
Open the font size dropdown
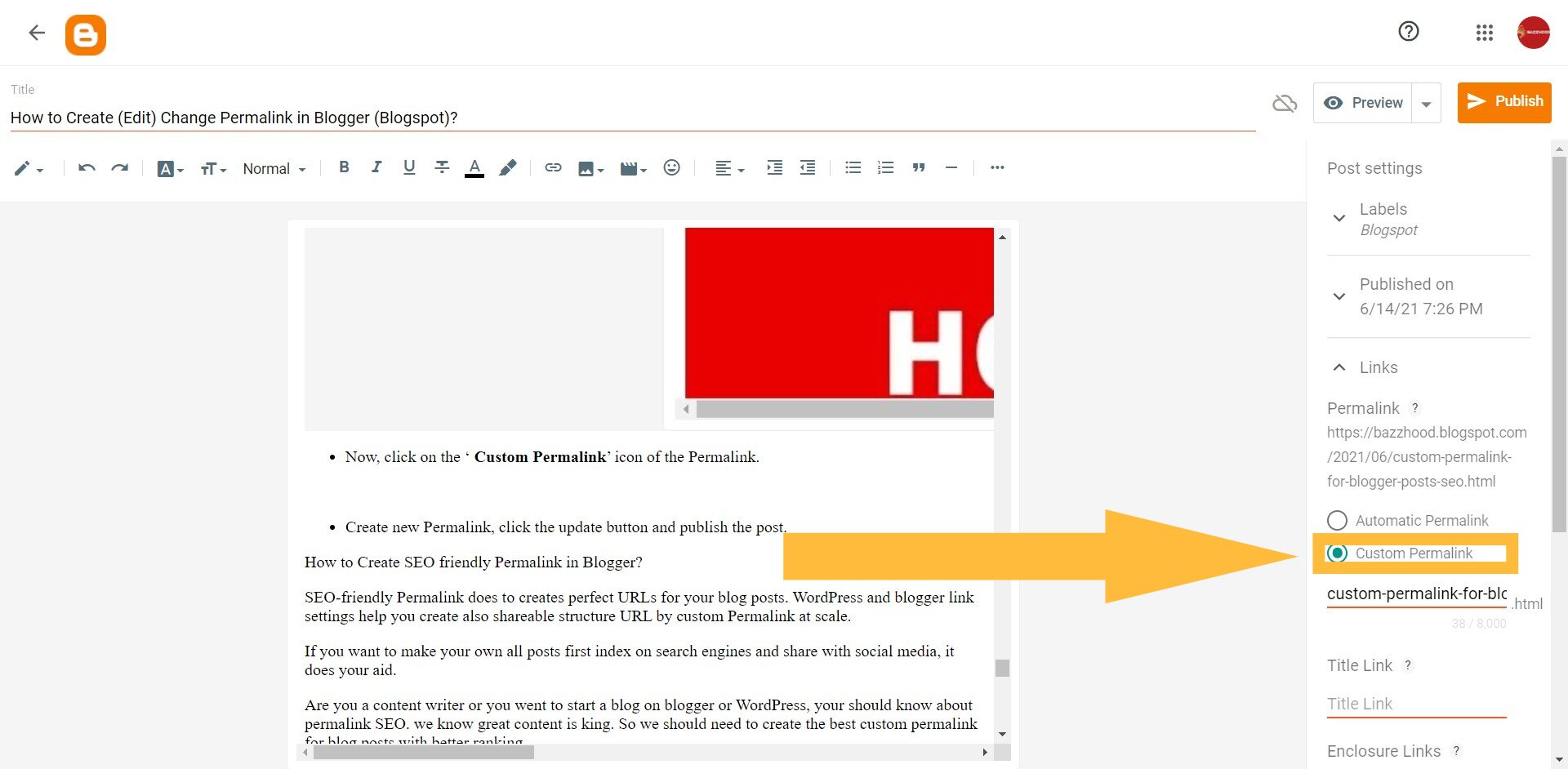pos(213,169)
